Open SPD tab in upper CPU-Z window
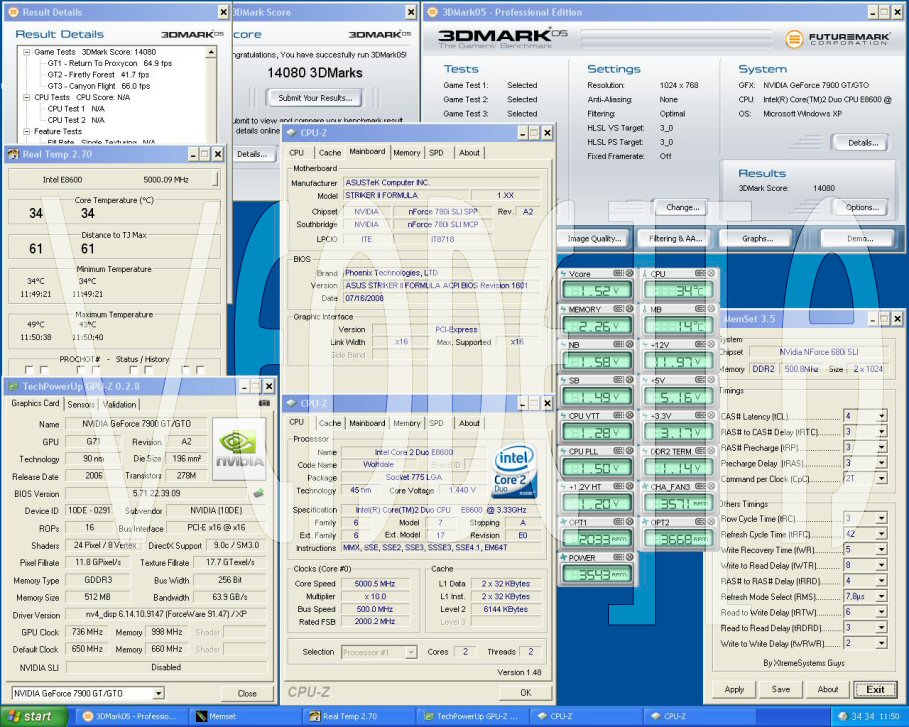 437,152
